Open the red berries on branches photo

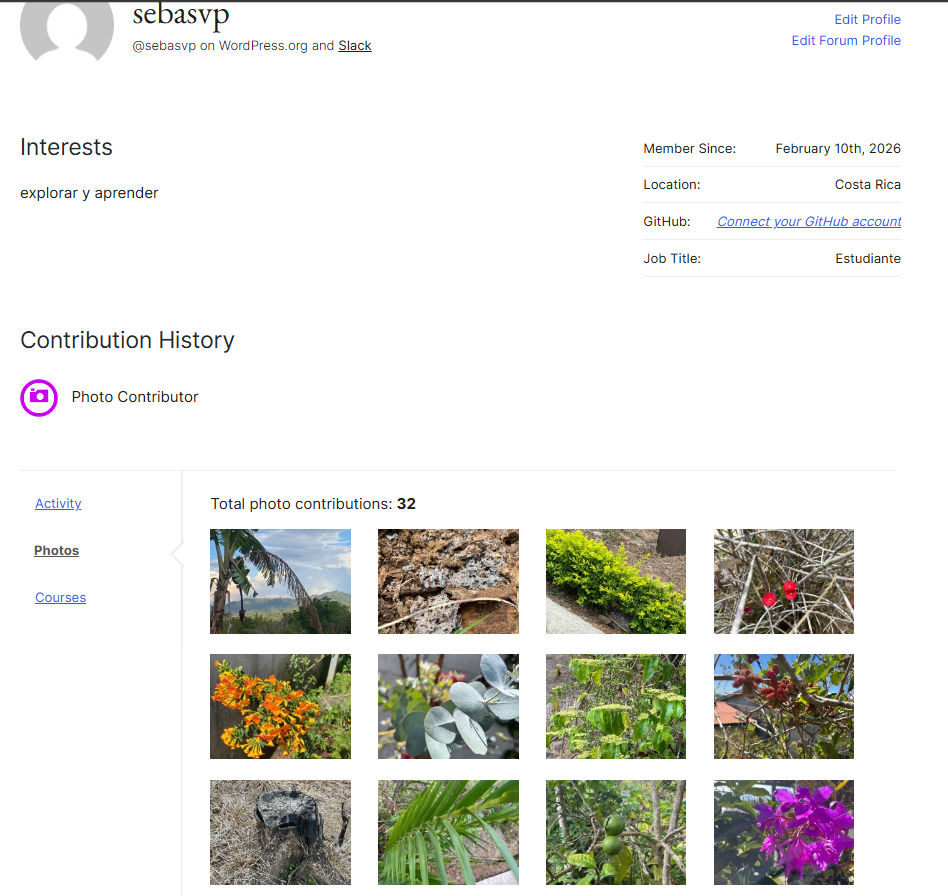[783, 581]
